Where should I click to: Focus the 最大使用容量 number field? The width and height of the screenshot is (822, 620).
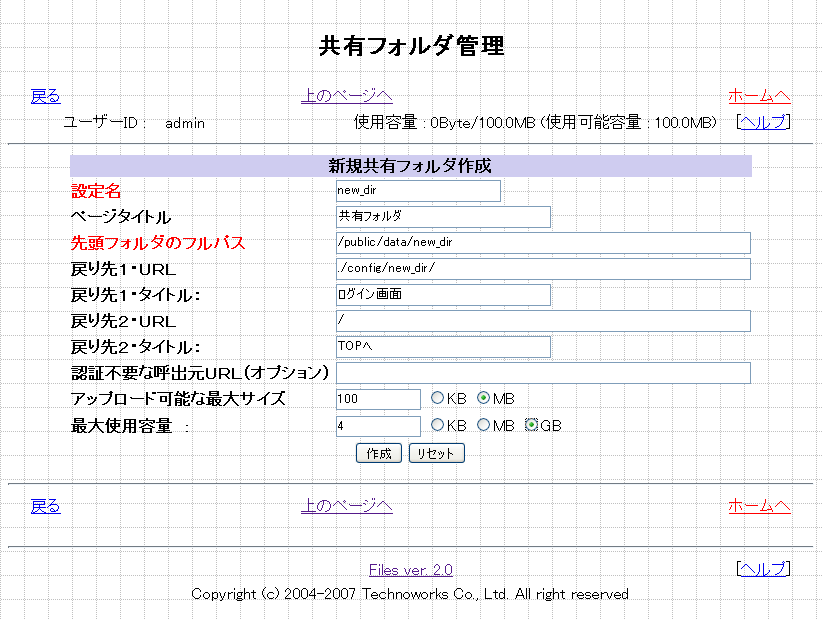[x=378, y=426]
